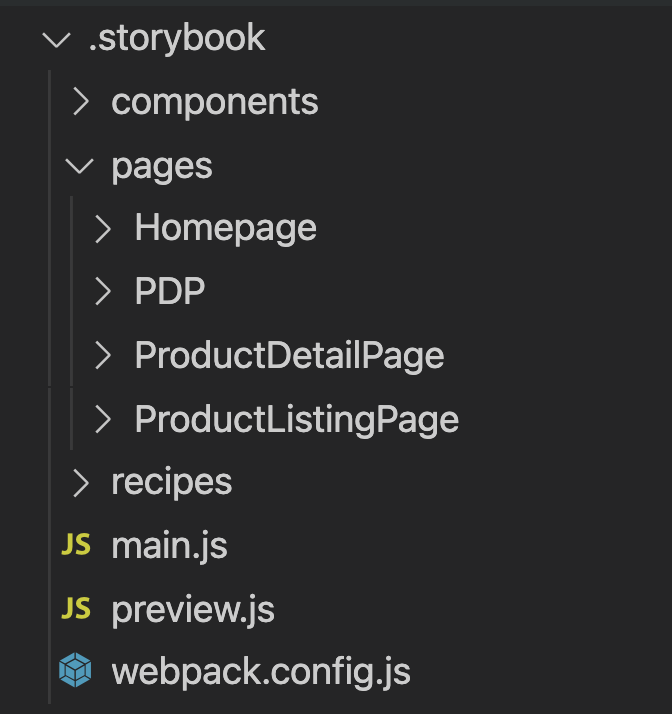Expand the recipes folder arrow
Image resolution: width=672 pixels, height=714 pixels.
pyautogui.click(x=81, y=483)
